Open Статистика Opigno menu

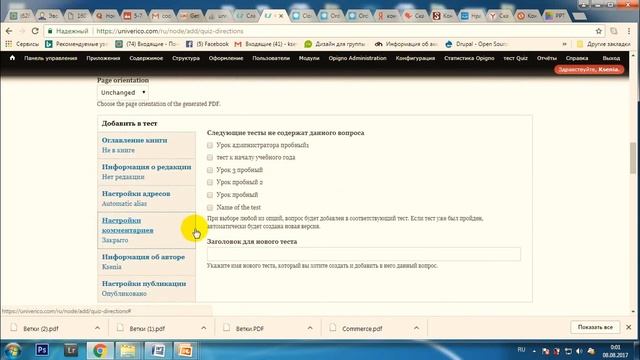469,58
